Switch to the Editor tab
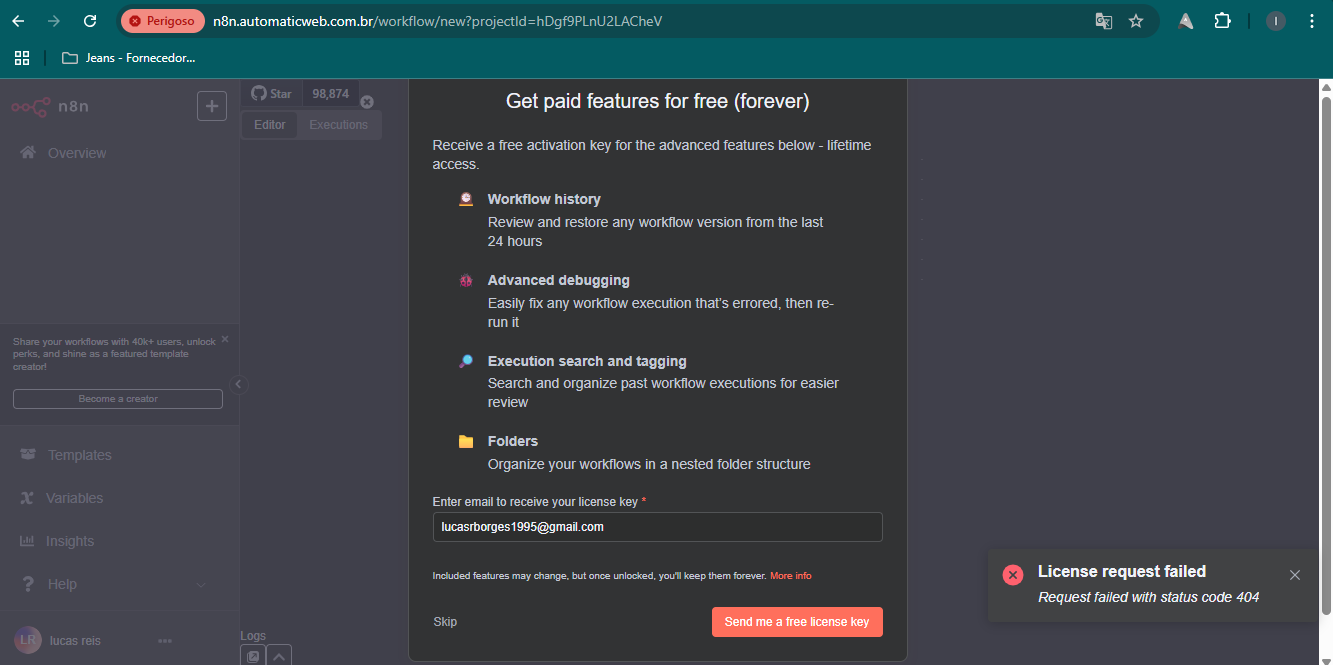The width and height of the screenshot is (1333, 665). (x=270, y=125)
